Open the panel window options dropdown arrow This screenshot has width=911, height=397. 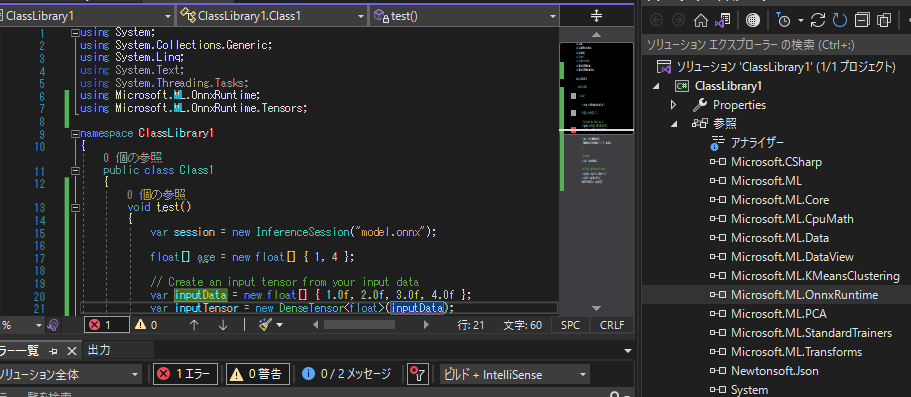click(x=627, y=350)
